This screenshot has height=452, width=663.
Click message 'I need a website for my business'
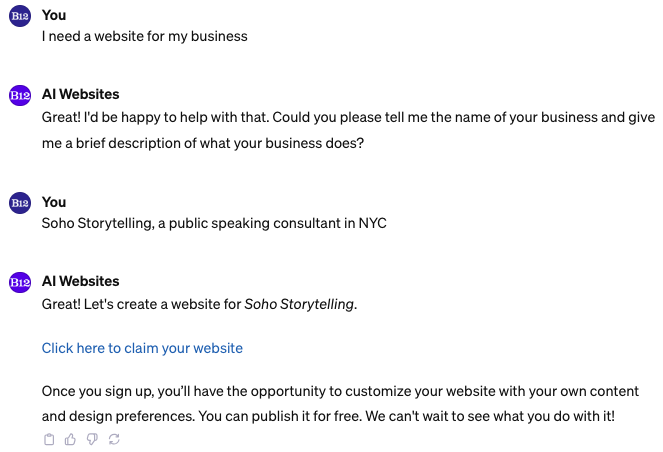pyautogui.click(x=144, y=37)
